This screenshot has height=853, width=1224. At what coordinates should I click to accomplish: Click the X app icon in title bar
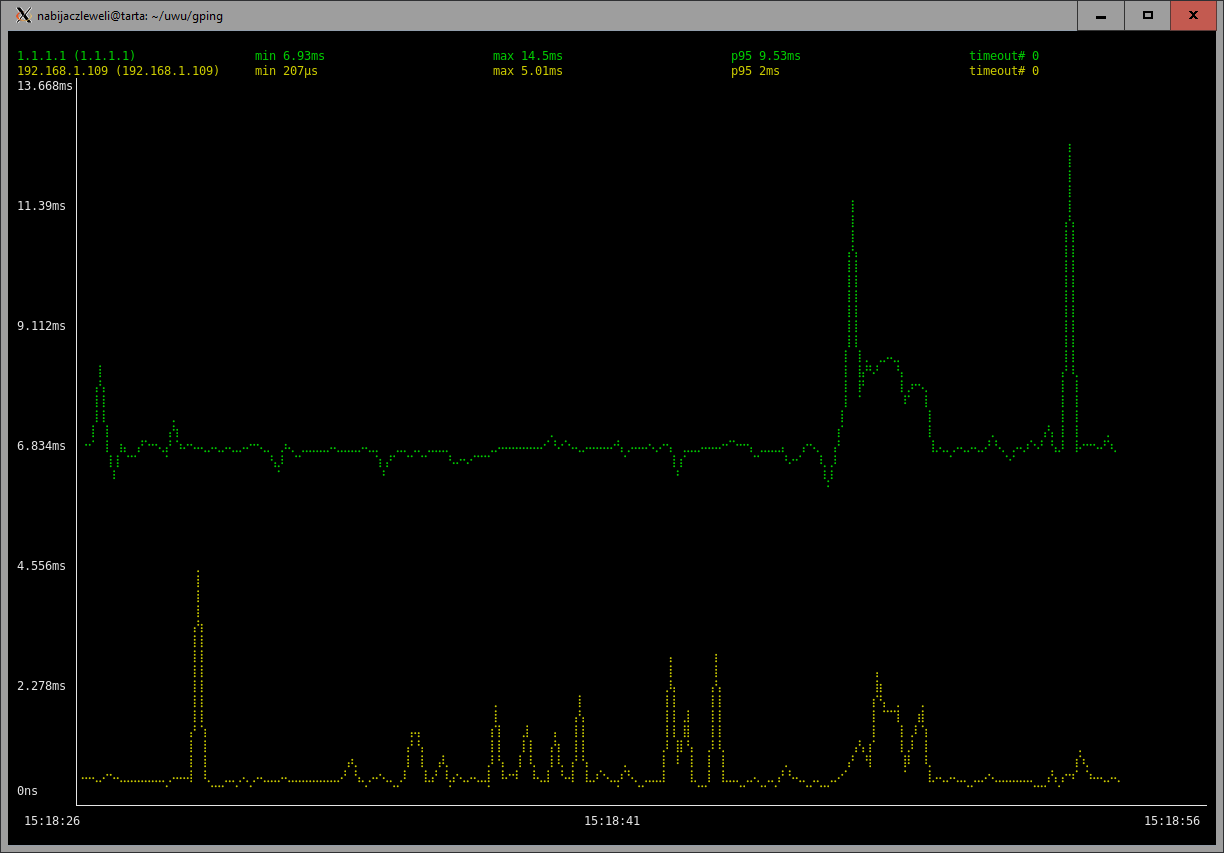[x=23, y=15]
